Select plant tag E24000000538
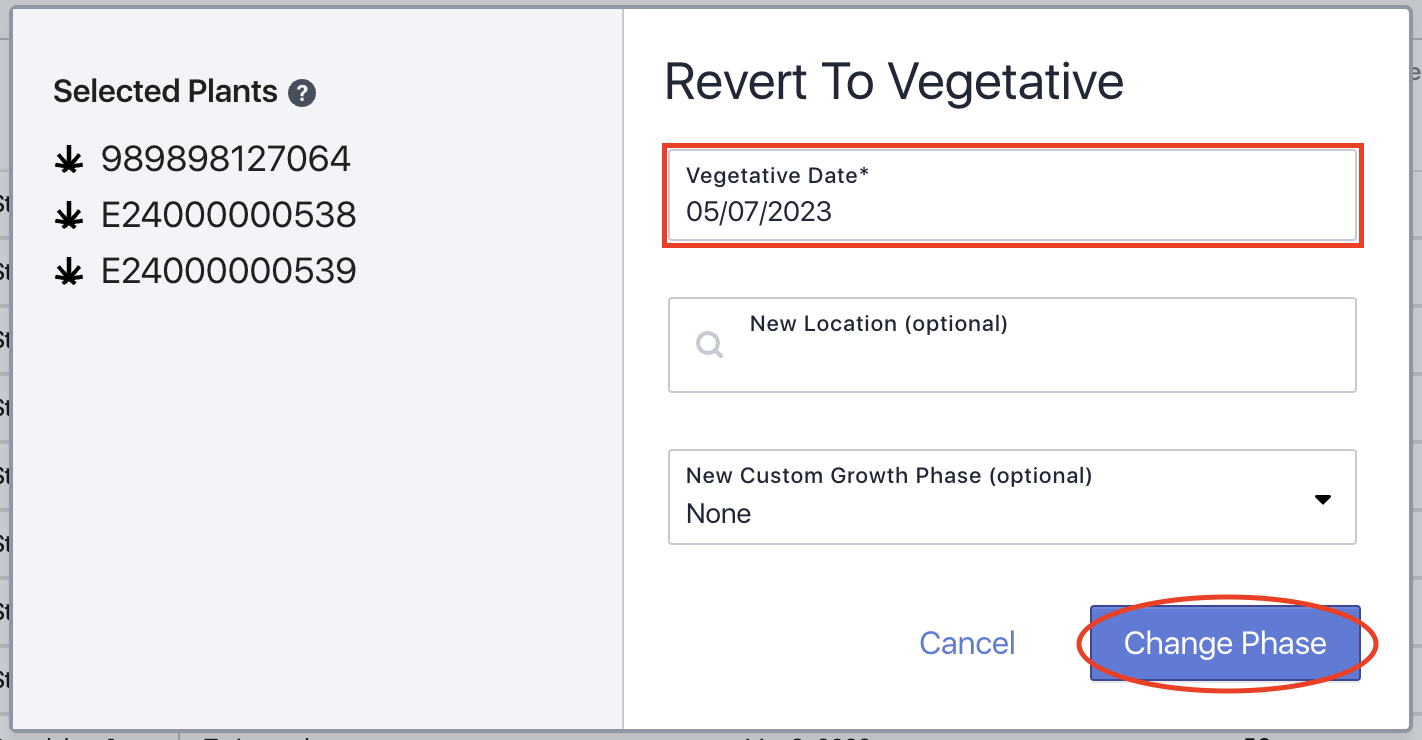Screen dimensions: 1422x740 (x=229, y=216)
